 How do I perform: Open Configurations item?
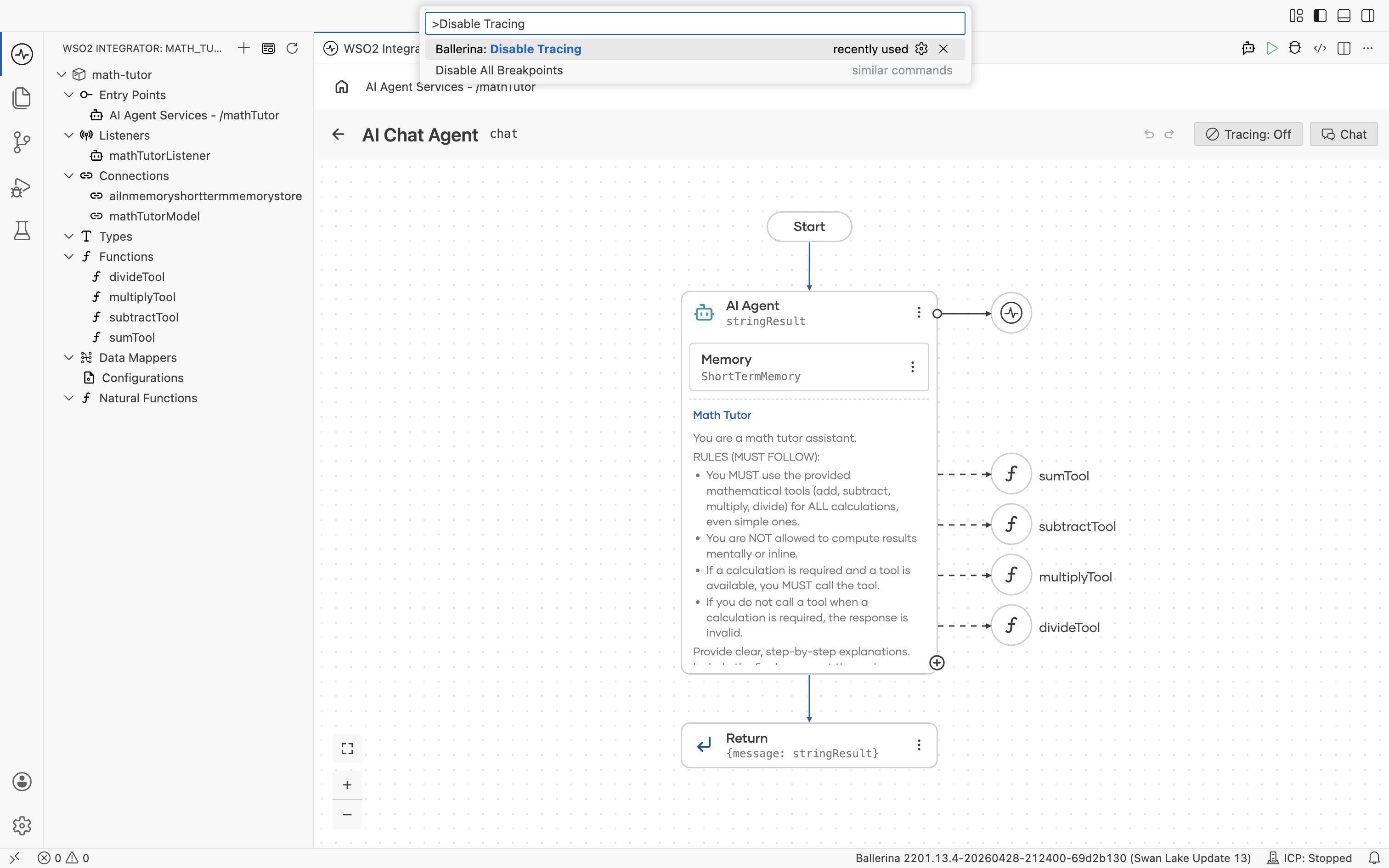[x=142, y=378]
